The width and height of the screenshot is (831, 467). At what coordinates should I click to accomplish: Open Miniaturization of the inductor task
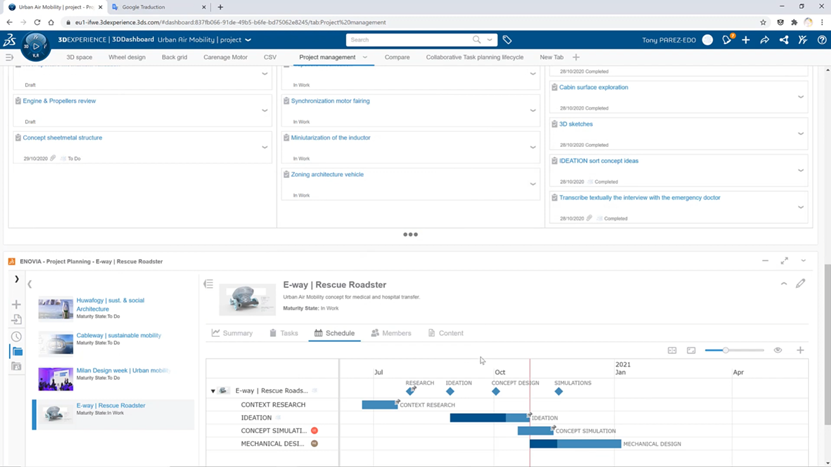(330, 138)
